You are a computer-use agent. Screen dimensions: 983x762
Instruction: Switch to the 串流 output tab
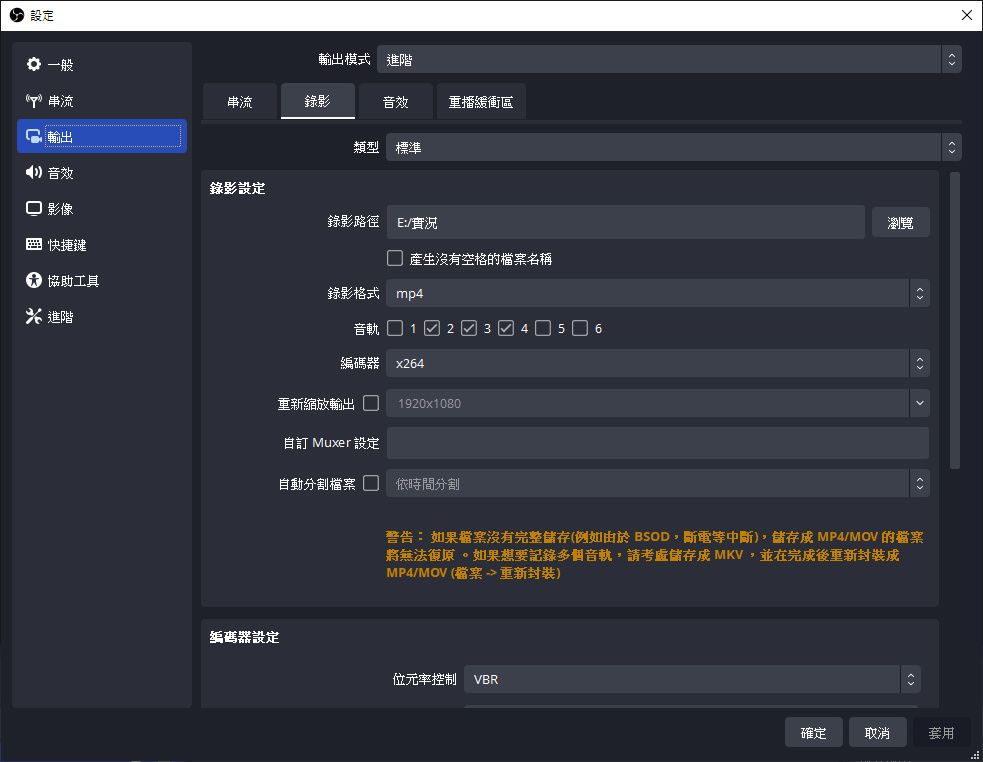[x=240, y=101]
